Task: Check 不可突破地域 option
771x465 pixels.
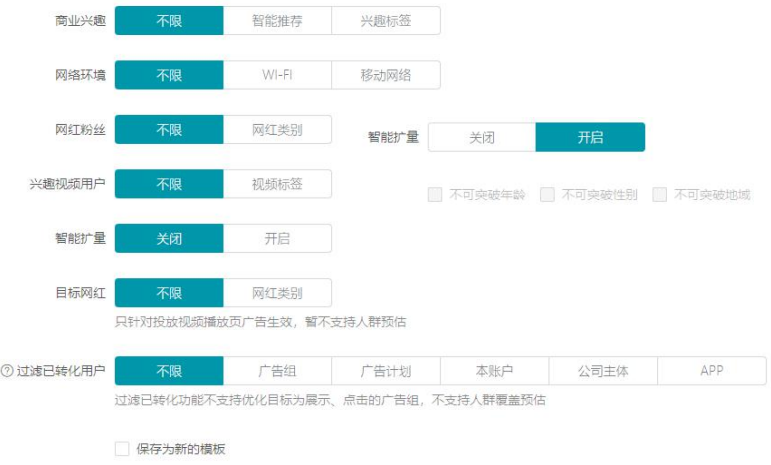Action: point(660,195)
